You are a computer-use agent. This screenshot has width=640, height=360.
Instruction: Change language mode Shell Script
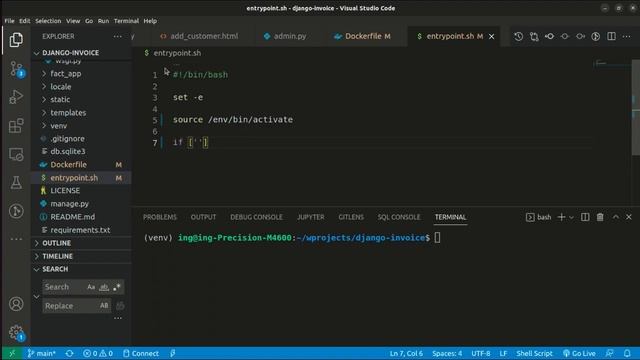click(x=534, y=353)
